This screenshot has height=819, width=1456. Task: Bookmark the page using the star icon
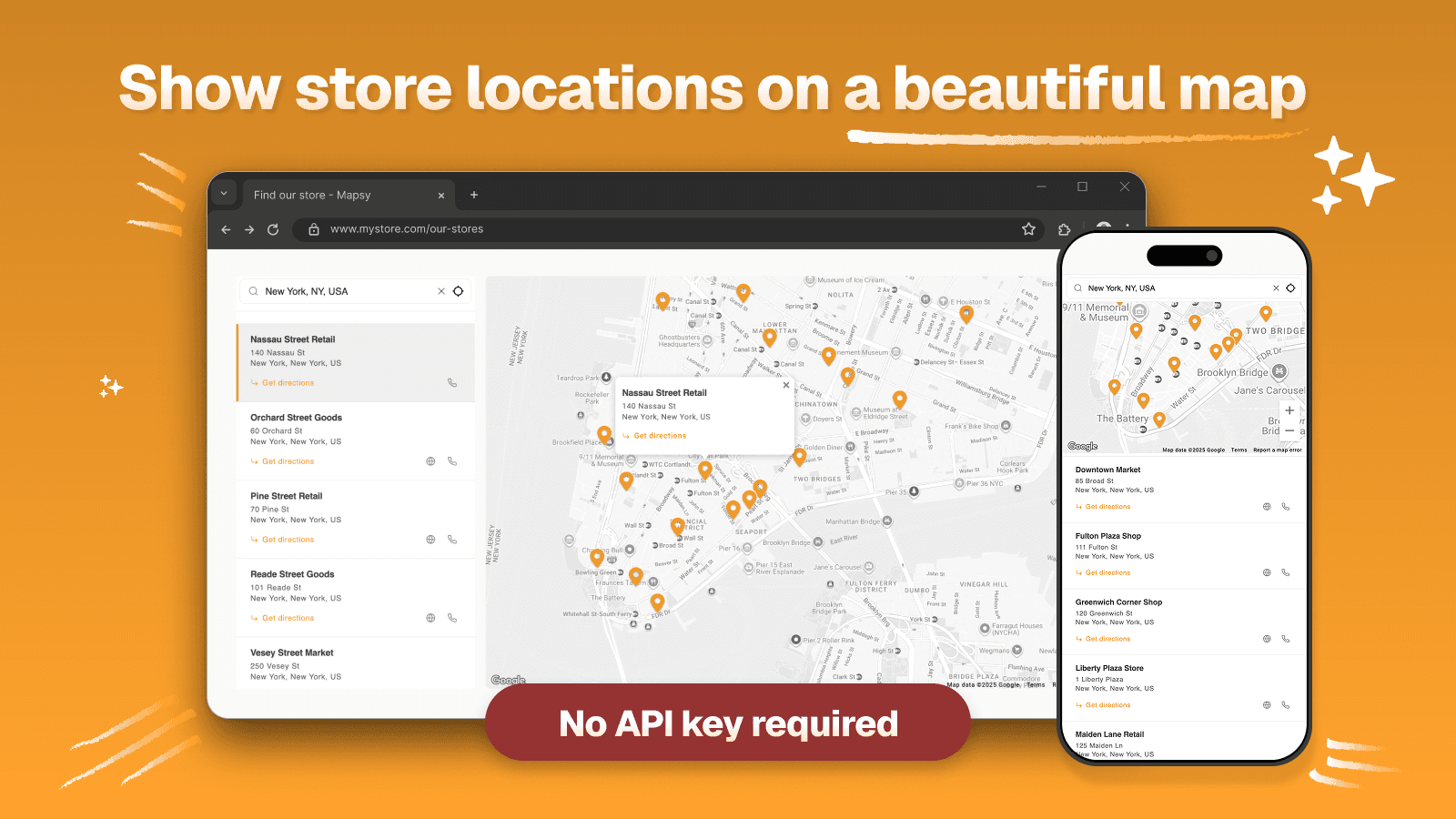pos(1029,229)
